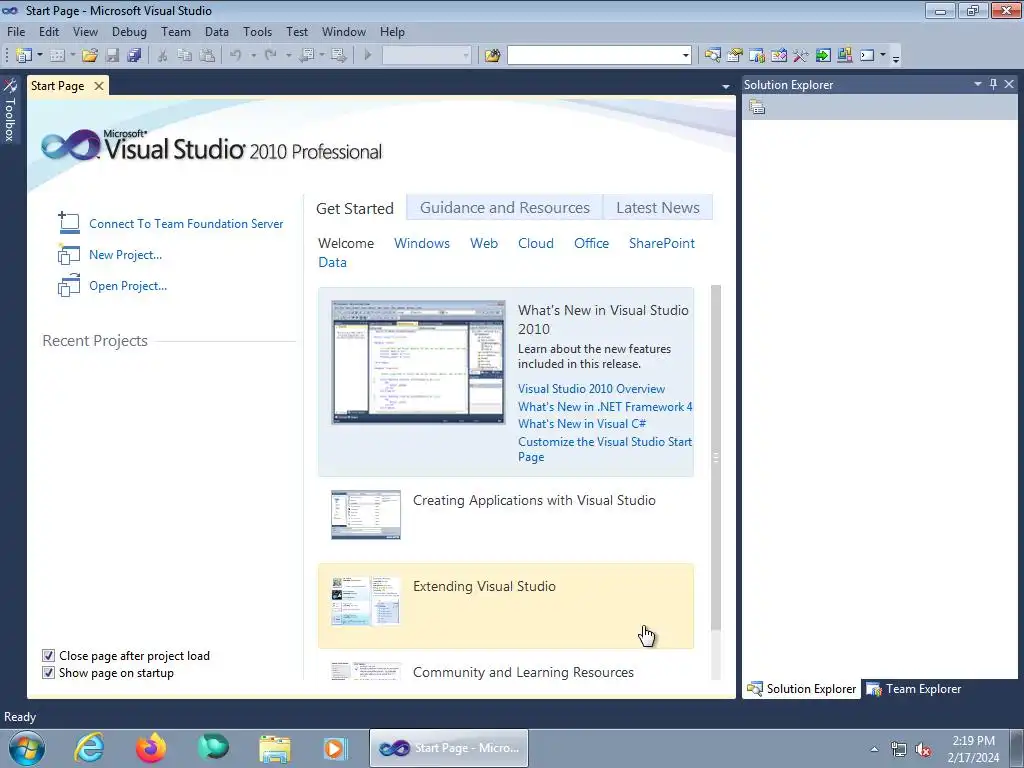Open the Redo history dropdown arrow
Image resolution: width=1024 pixels, height=768 pixels.
pos(288,56)
